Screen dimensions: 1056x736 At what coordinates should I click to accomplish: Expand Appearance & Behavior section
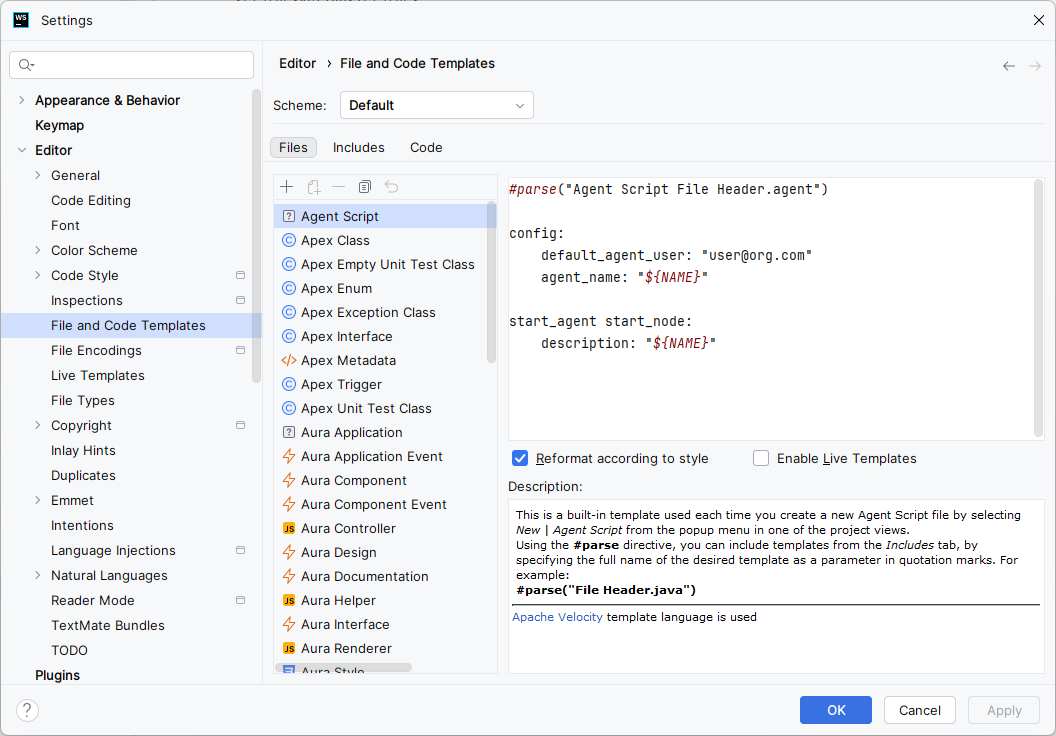pyautogui.click(x=22, y=100)
